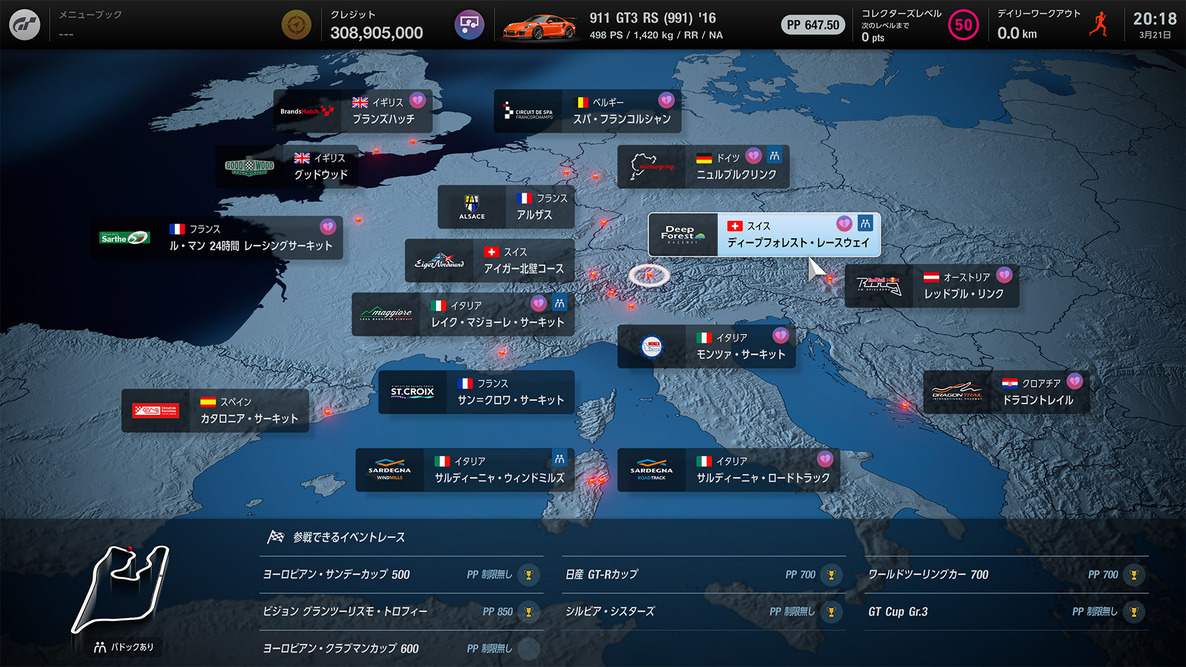Image resolution: width=1186 pixels, height=667 pixels.
Task: Click the heart icon on ドラゴントレイル card
Action: [1074, 381]
